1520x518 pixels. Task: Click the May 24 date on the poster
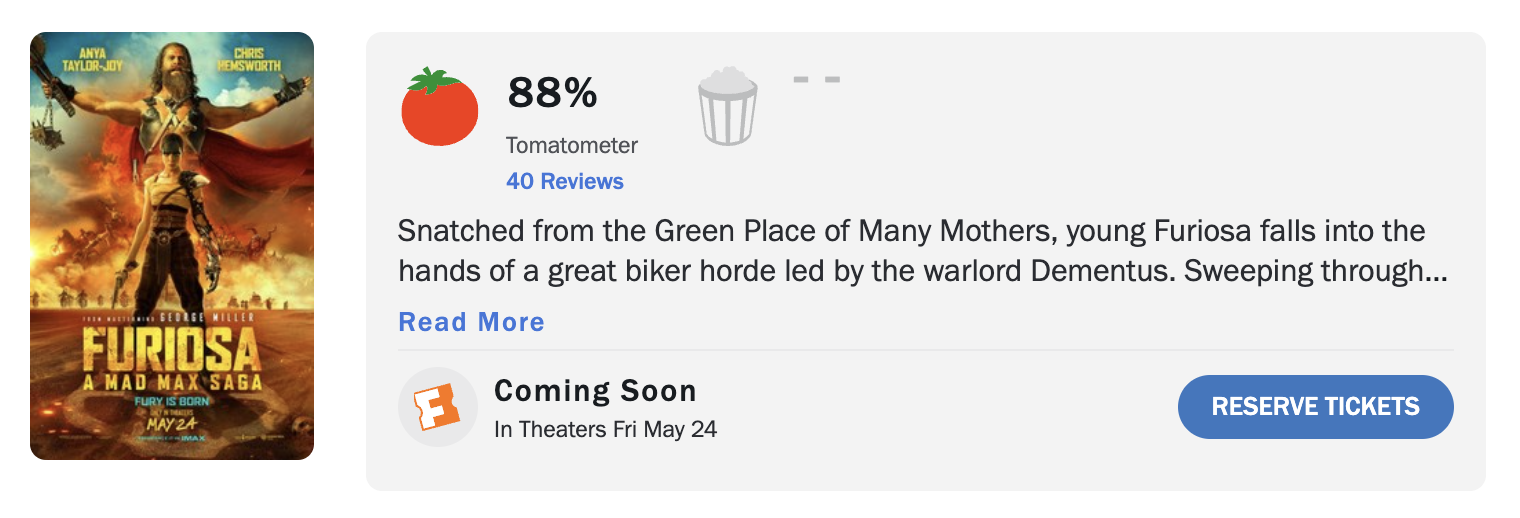tap(171, 426)
